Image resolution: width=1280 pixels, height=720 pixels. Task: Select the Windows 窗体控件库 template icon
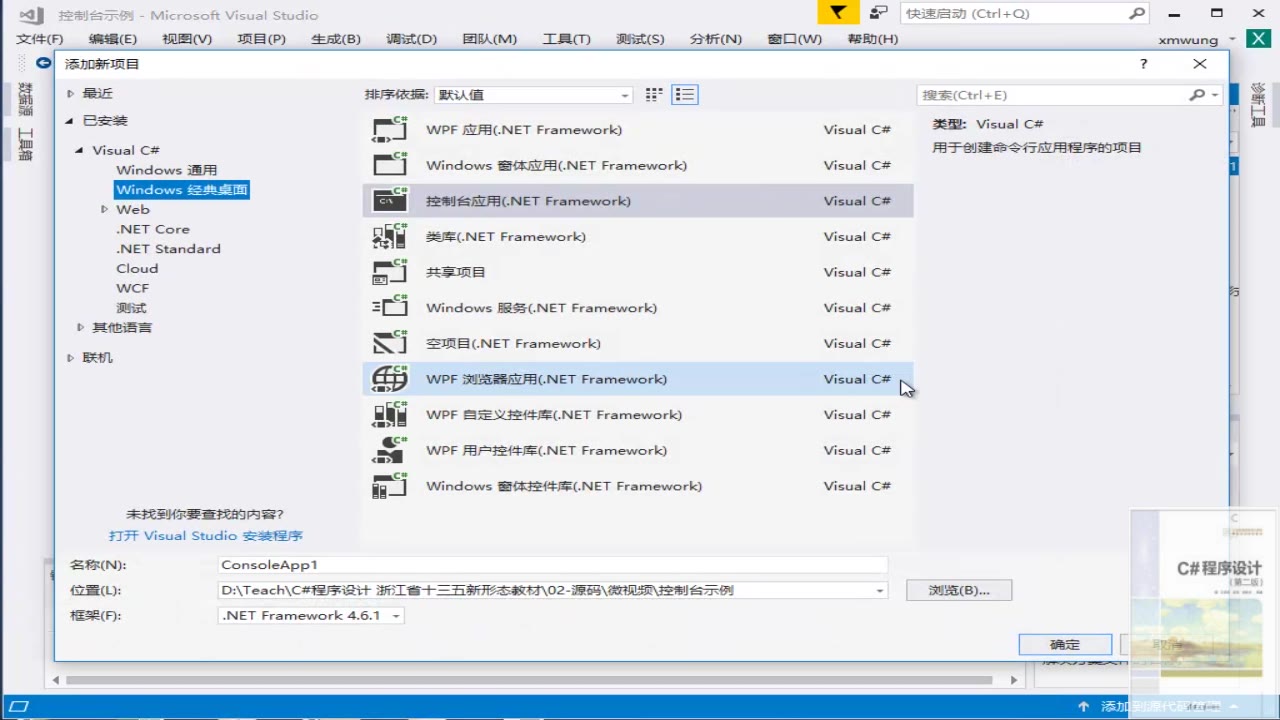(390, 486)
